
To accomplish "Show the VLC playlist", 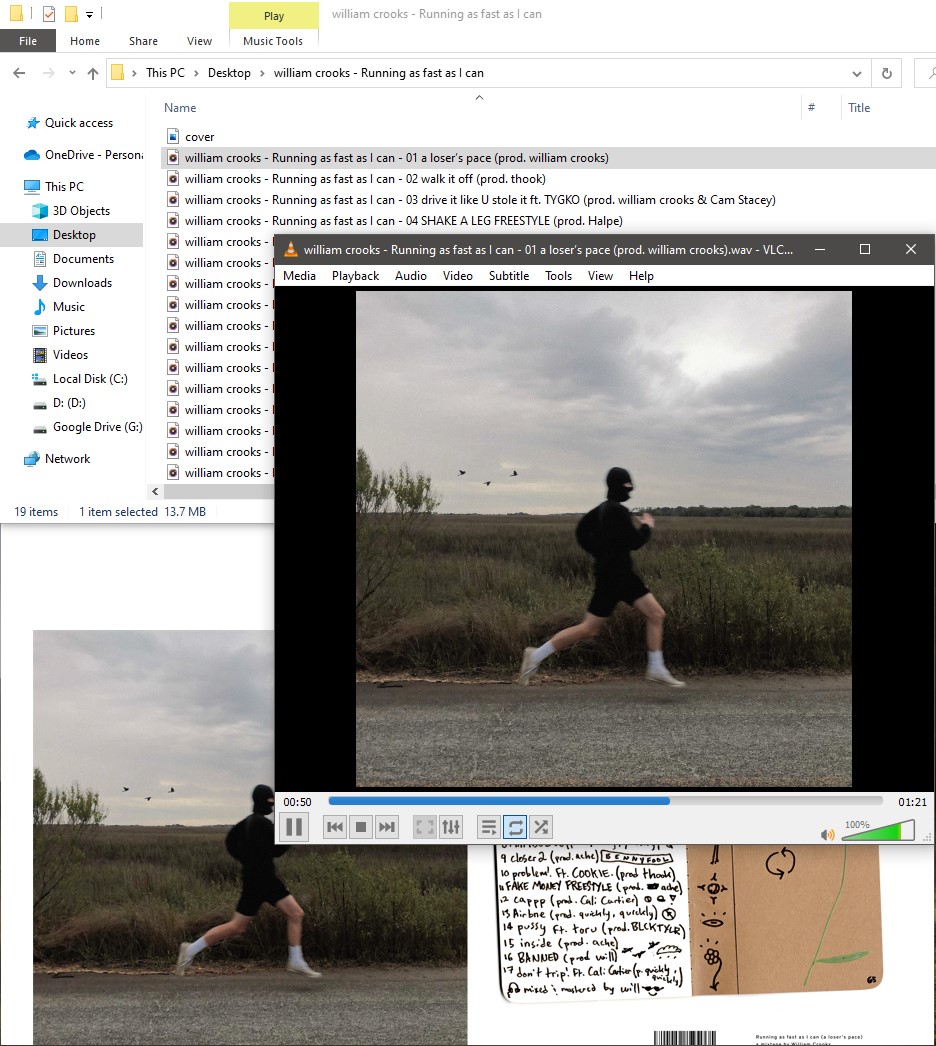I will pos(489,827).
